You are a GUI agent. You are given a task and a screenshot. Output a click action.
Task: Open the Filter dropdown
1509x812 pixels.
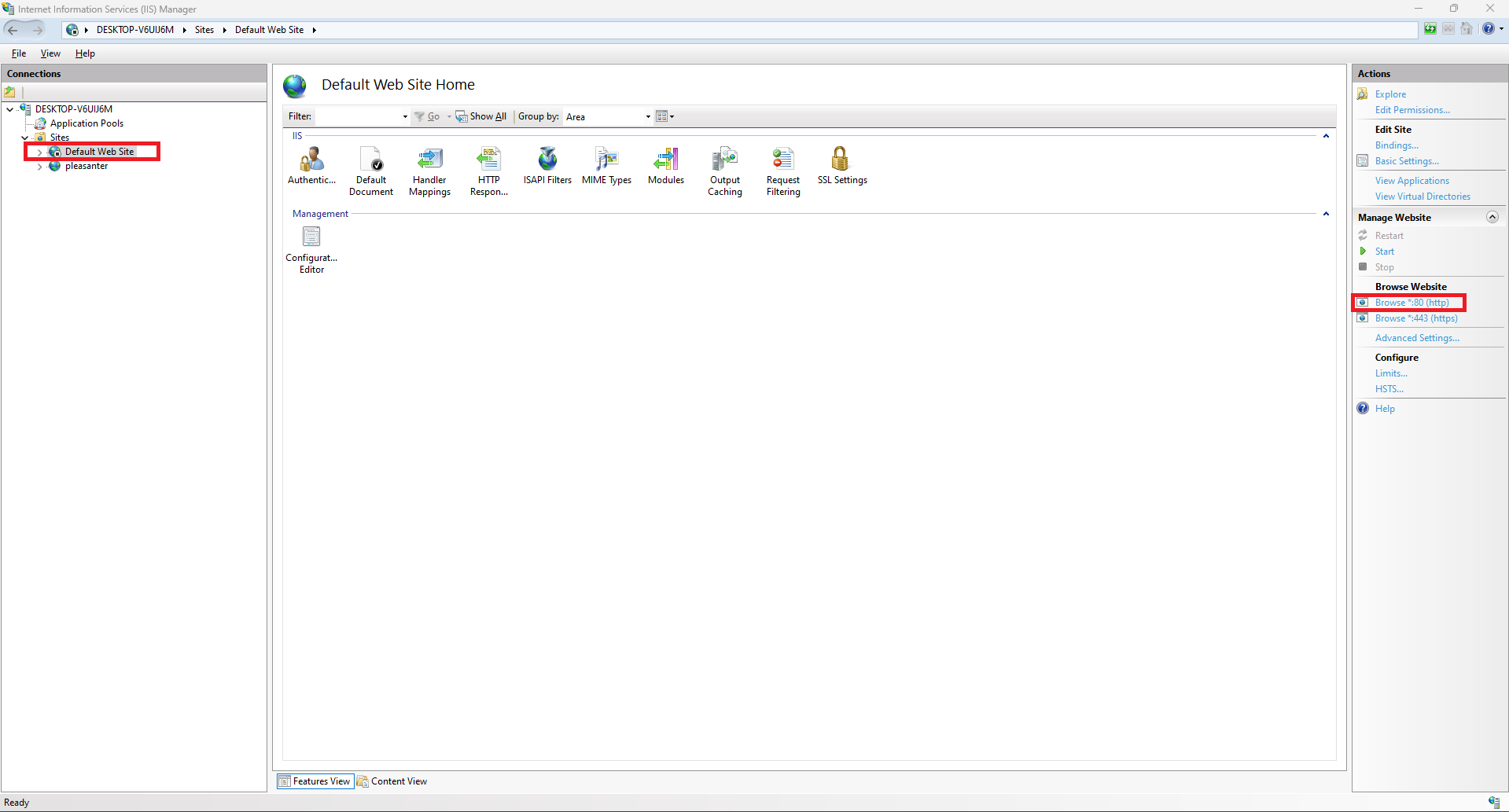click(405, 116)
